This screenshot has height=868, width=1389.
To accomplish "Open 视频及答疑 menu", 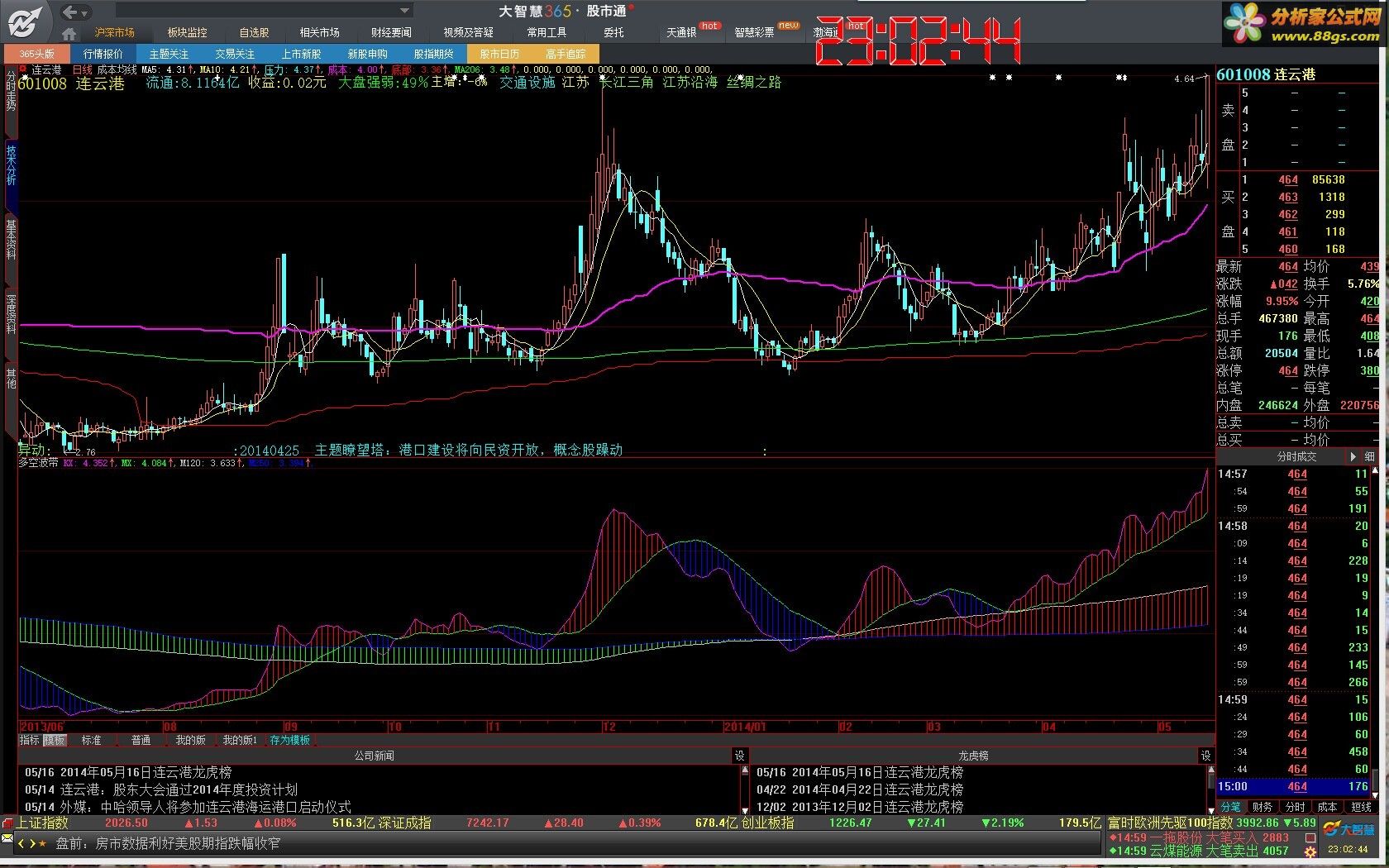I will [469, 33].
